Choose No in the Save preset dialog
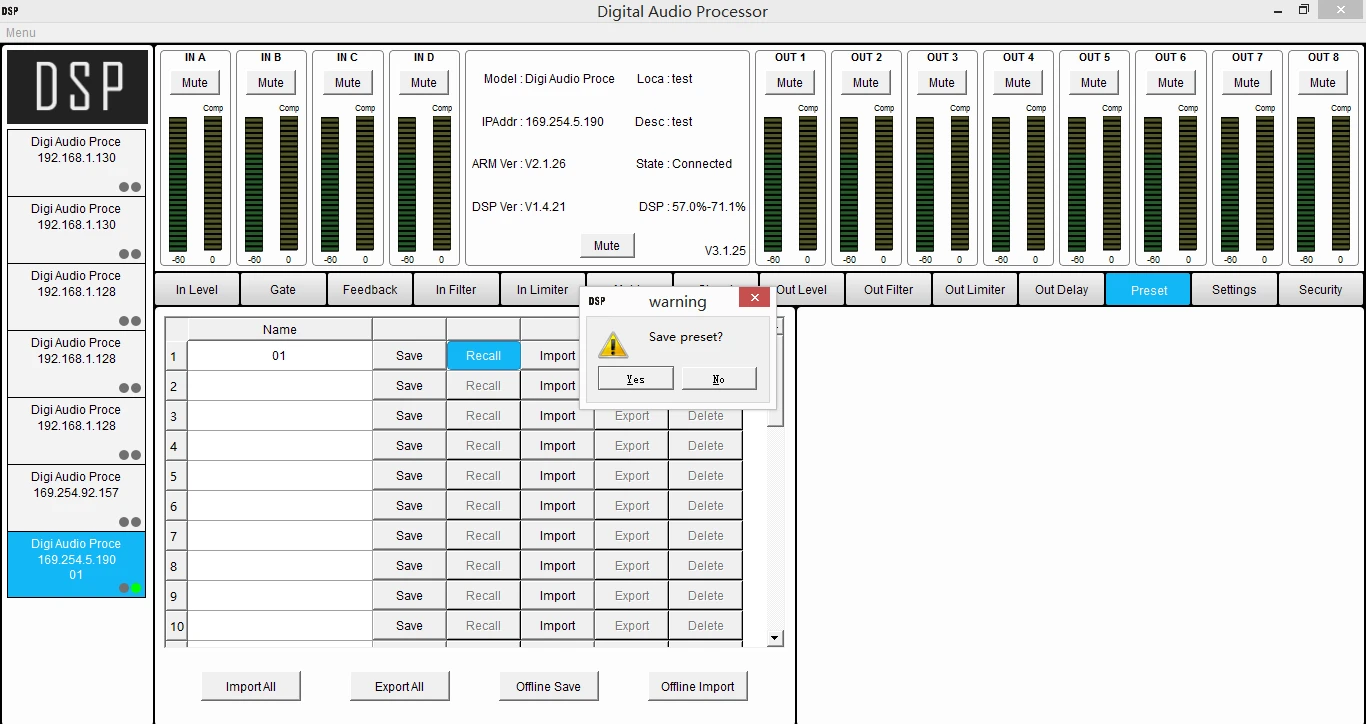Image resolution: width=1366 pixels, height=724 pixels. point(719,379)
